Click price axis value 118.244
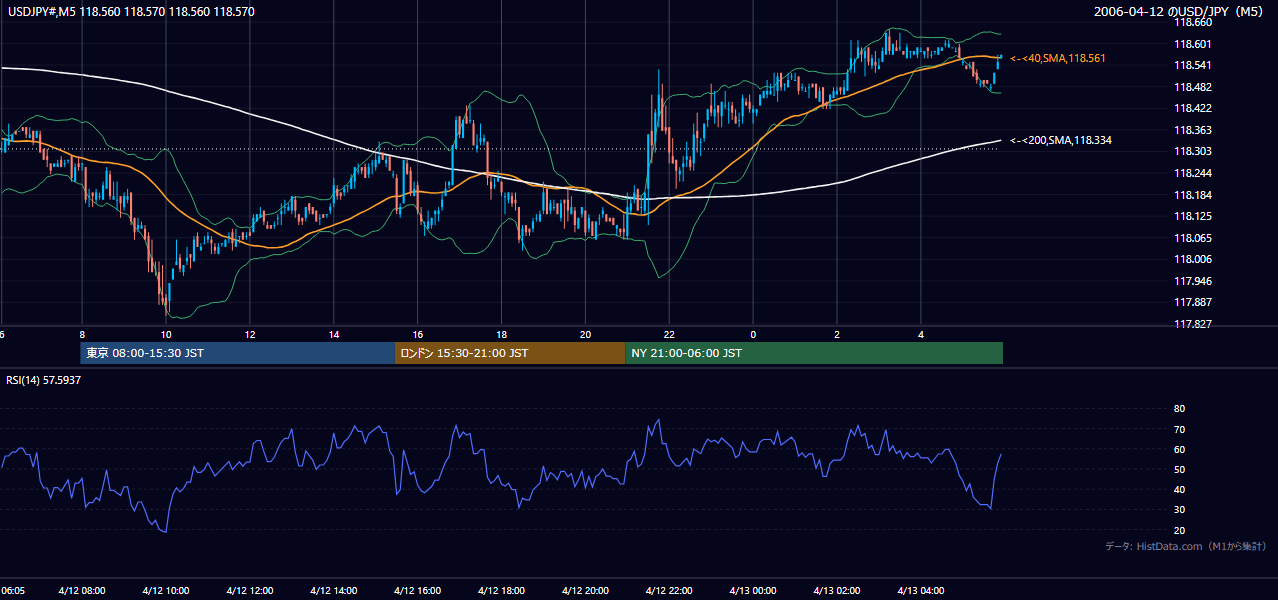The width and height of the screenshot is (1278, 600). [1192, 173]
